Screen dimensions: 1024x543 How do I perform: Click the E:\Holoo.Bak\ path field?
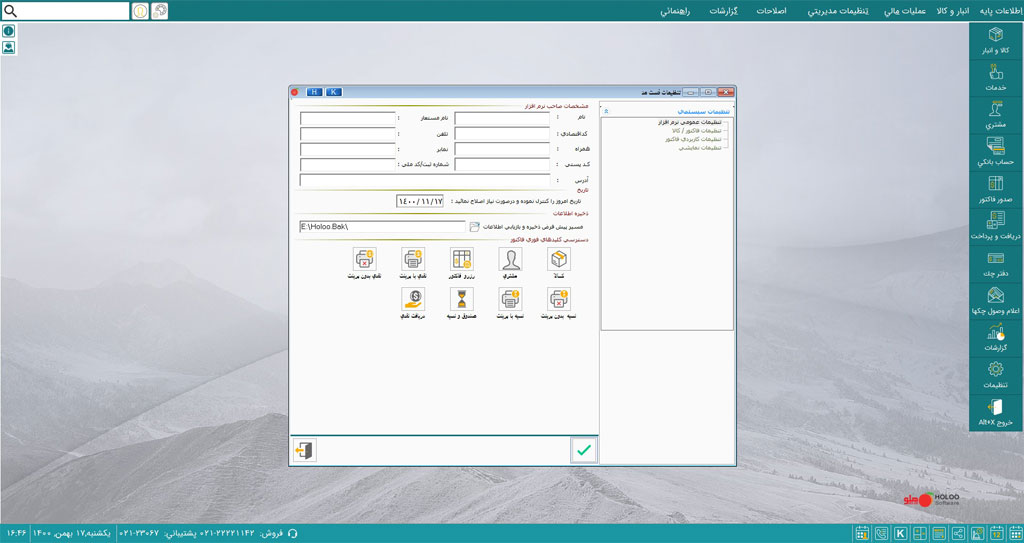click(382, 227)
